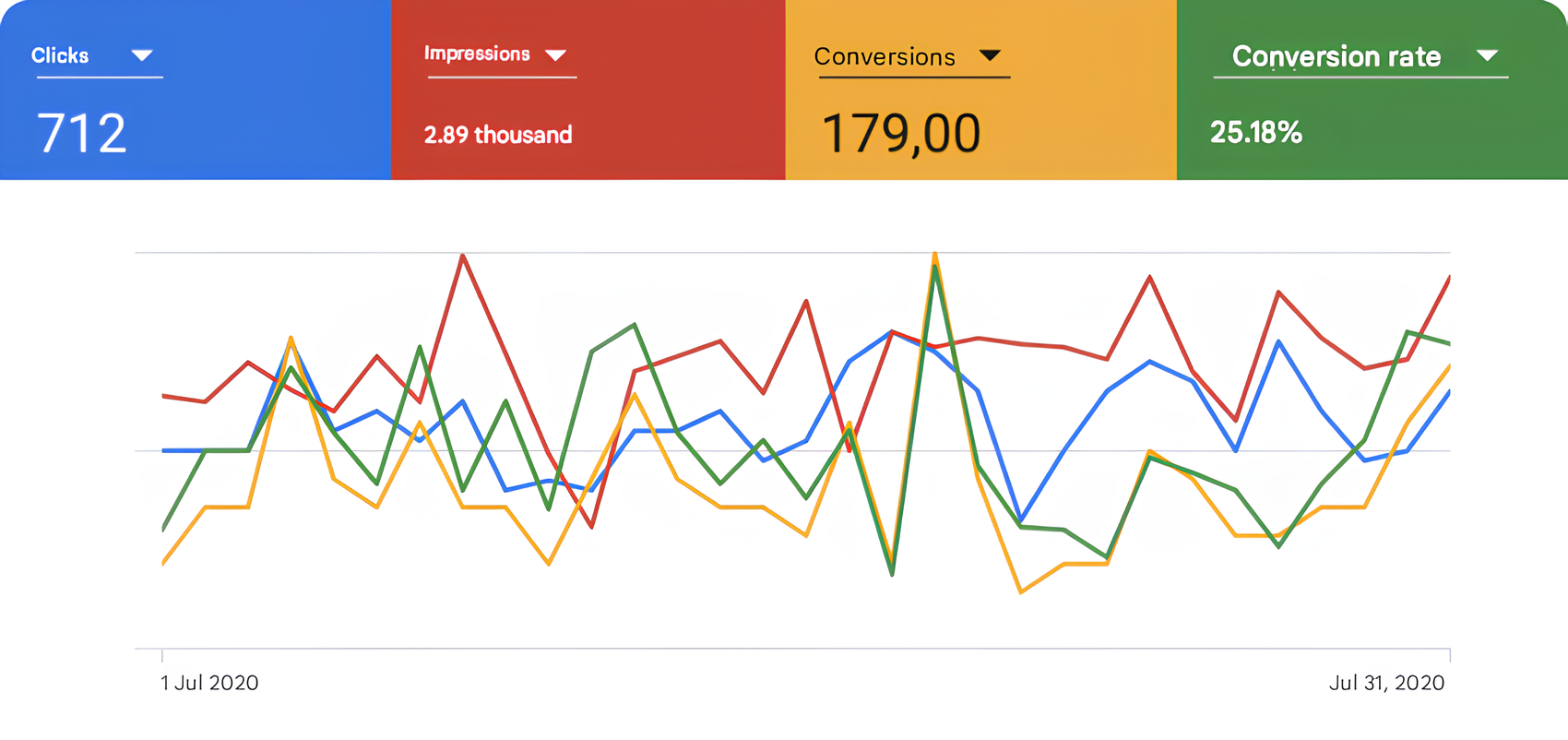
Task: Click the 25.18% conversion rate value
Action: (1255, 132)
